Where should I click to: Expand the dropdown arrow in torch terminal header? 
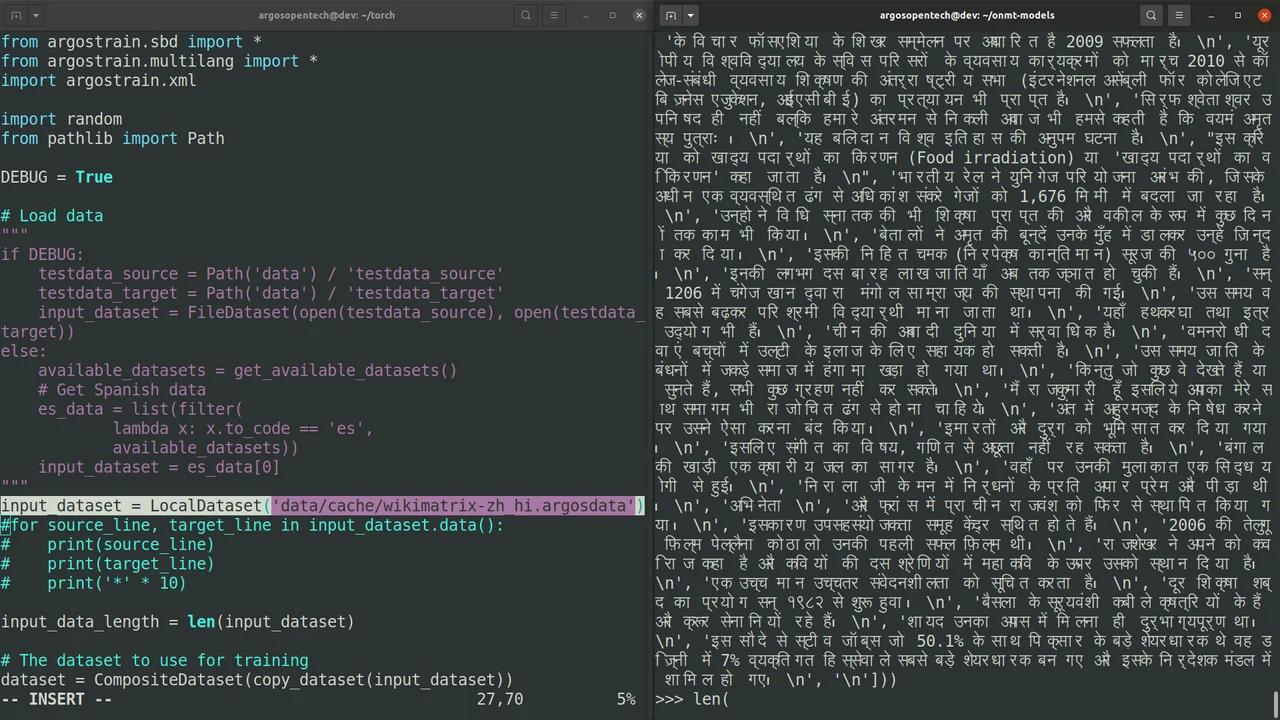click(36, 15)
